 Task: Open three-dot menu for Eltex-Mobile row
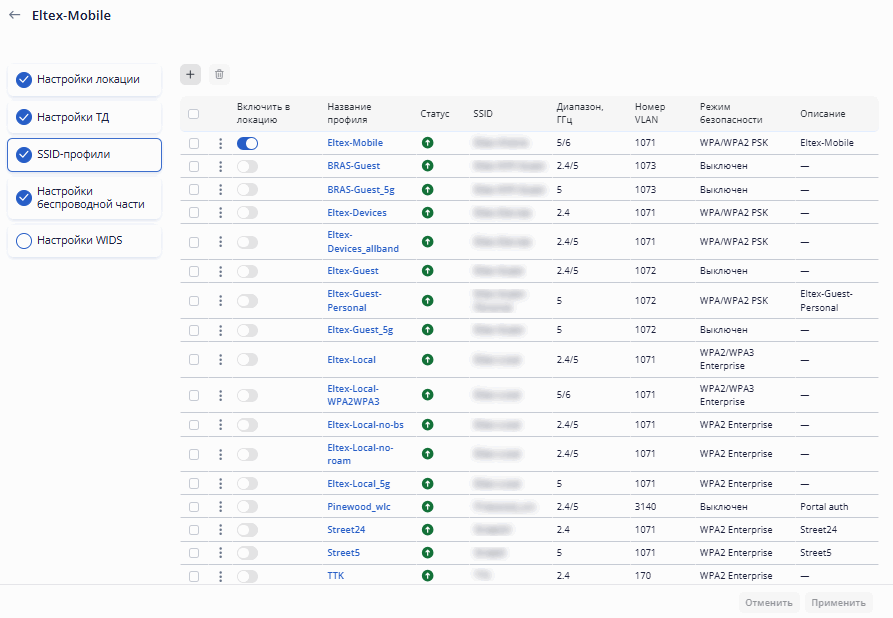click(x=220, y=143)
